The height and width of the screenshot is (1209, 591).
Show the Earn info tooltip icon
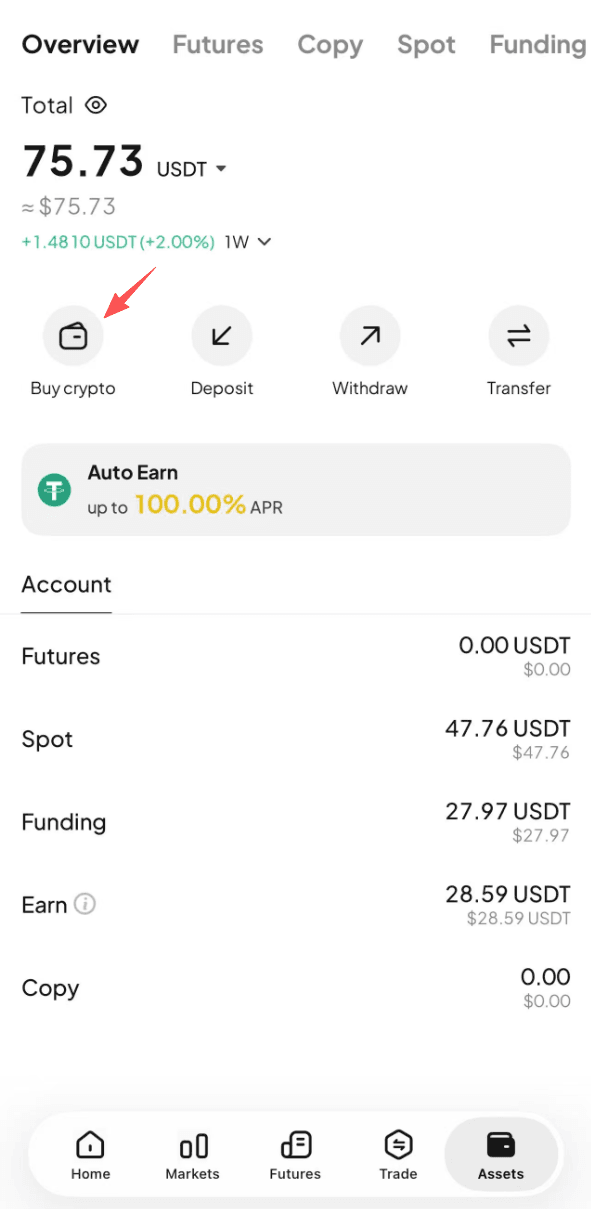tap(86, 905)
